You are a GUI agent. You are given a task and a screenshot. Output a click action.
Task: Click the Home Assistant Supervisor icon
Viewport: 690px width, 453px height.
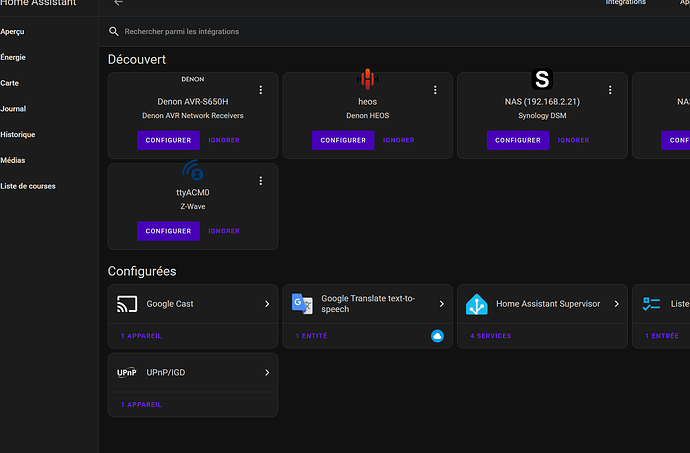coord(477,304)
